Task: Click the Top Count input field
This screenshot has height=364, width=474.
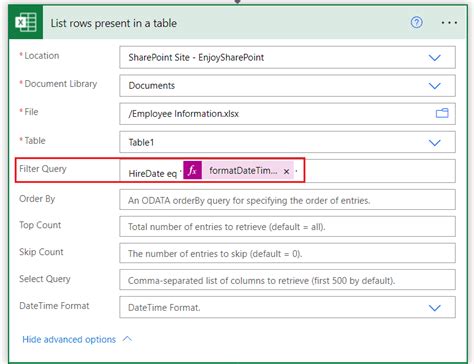Action: [x=287, y=226]
